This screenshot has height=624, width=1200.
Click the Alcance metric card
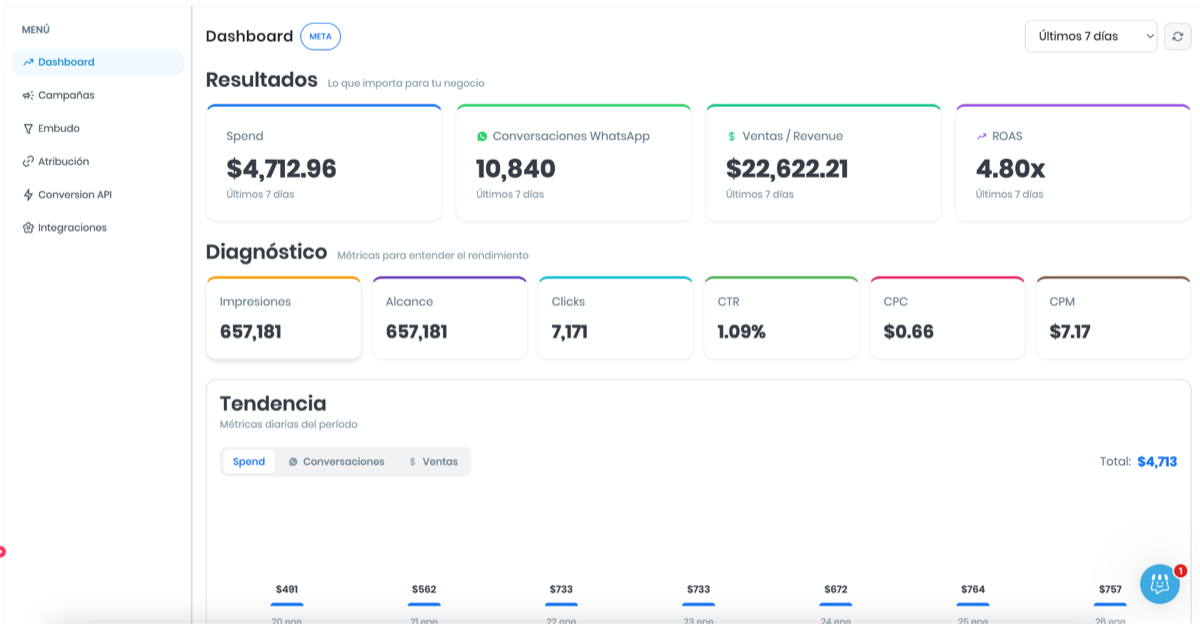point(450,318)
